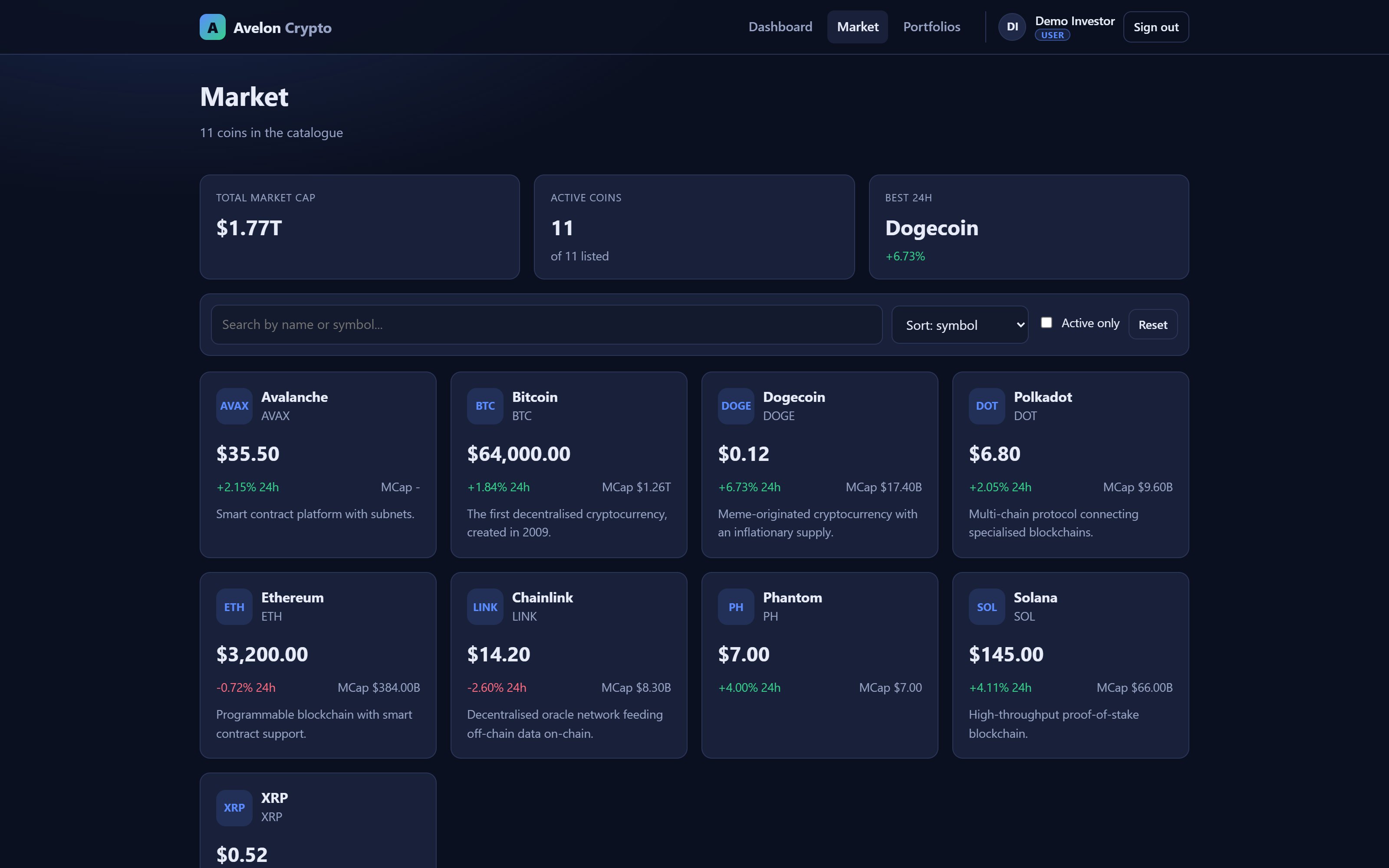Screen dimensions: 1389x868
Task: Click the Active Coins count 11
Action: click(x=562, y=228)
